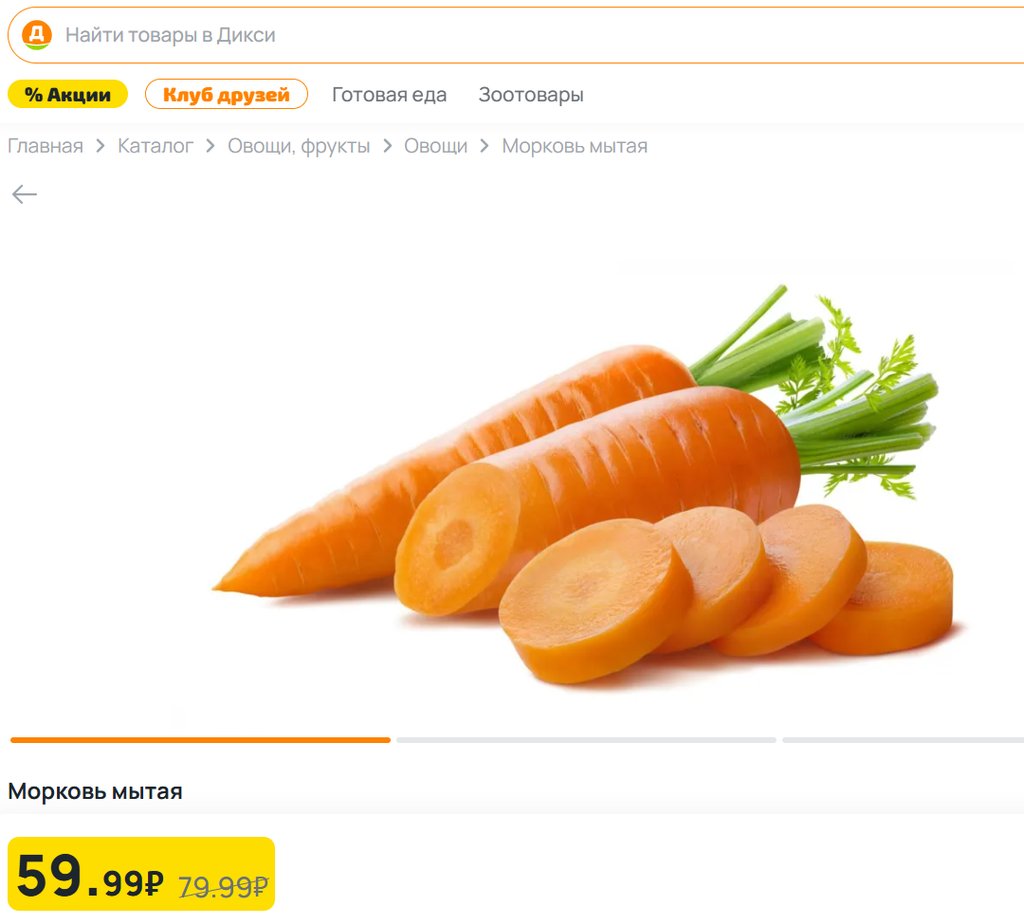
Task: Click chevron after Овощи, фрукты breadcrumb
Action: [387, 146]
